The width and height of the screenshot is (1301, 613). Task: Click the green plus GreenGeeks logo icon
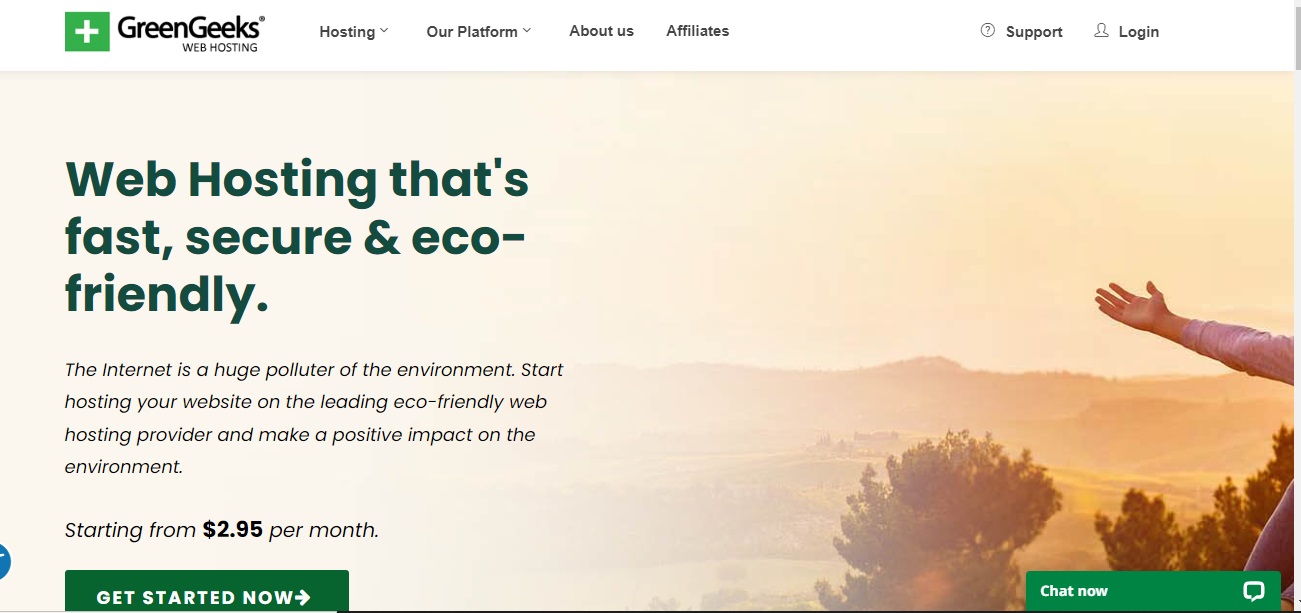[x=87, y=32]
